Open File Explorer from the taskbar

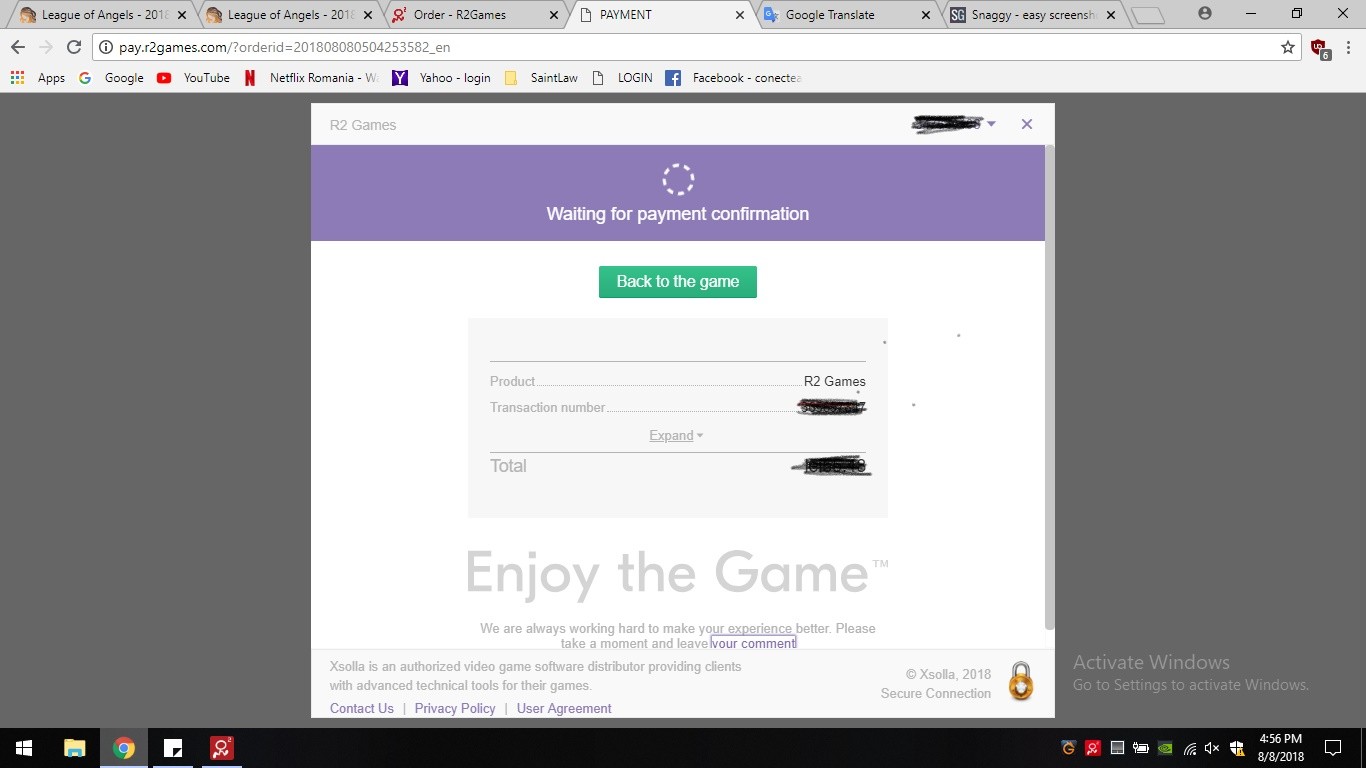[x=75, y=748]
